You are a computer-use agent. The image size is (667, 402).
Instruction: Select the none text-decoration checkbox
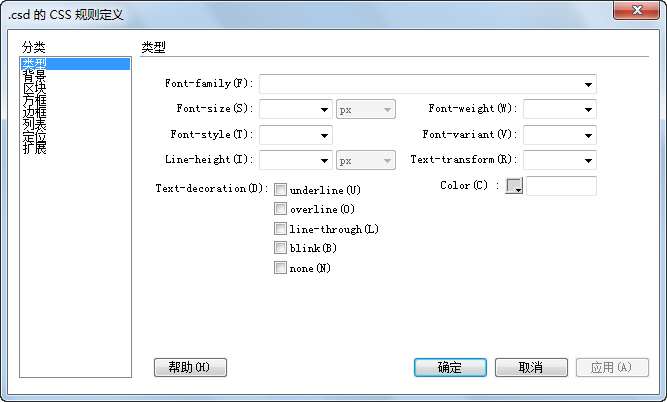tap(281, 267)
